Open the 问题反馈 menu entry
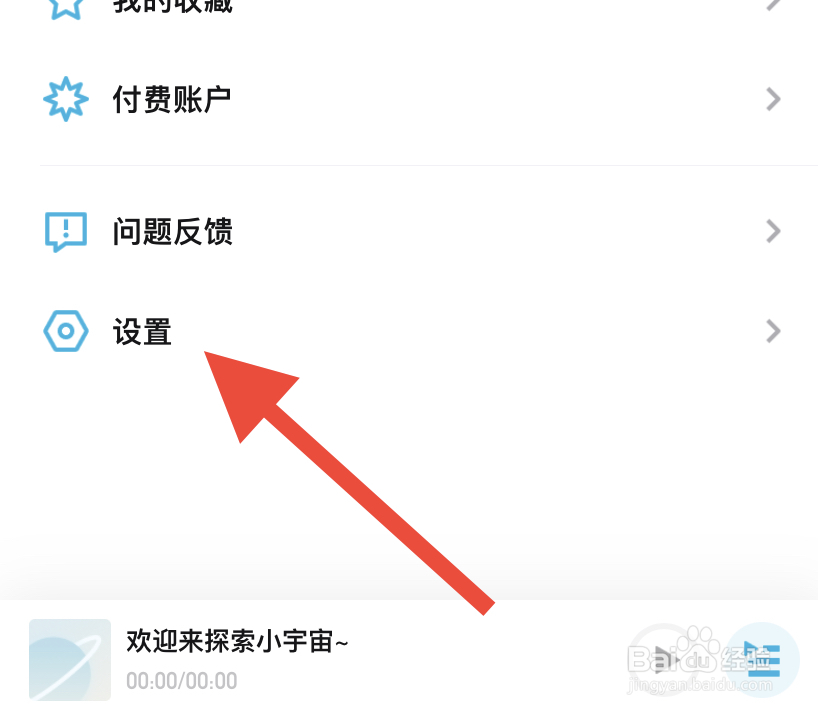This screenshot has width=818, height=713. 409,232
